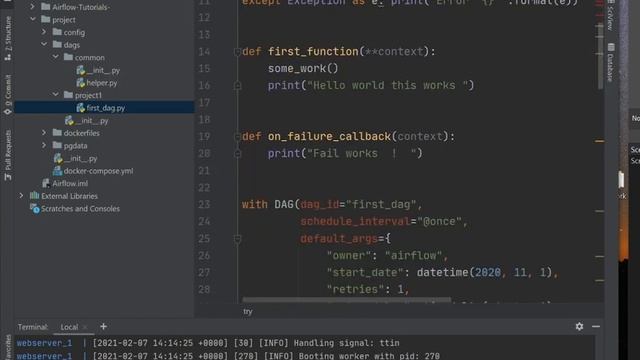Close the Local terminal tab
Viewport: 640px width, 360px height.
tap(85, 327)
